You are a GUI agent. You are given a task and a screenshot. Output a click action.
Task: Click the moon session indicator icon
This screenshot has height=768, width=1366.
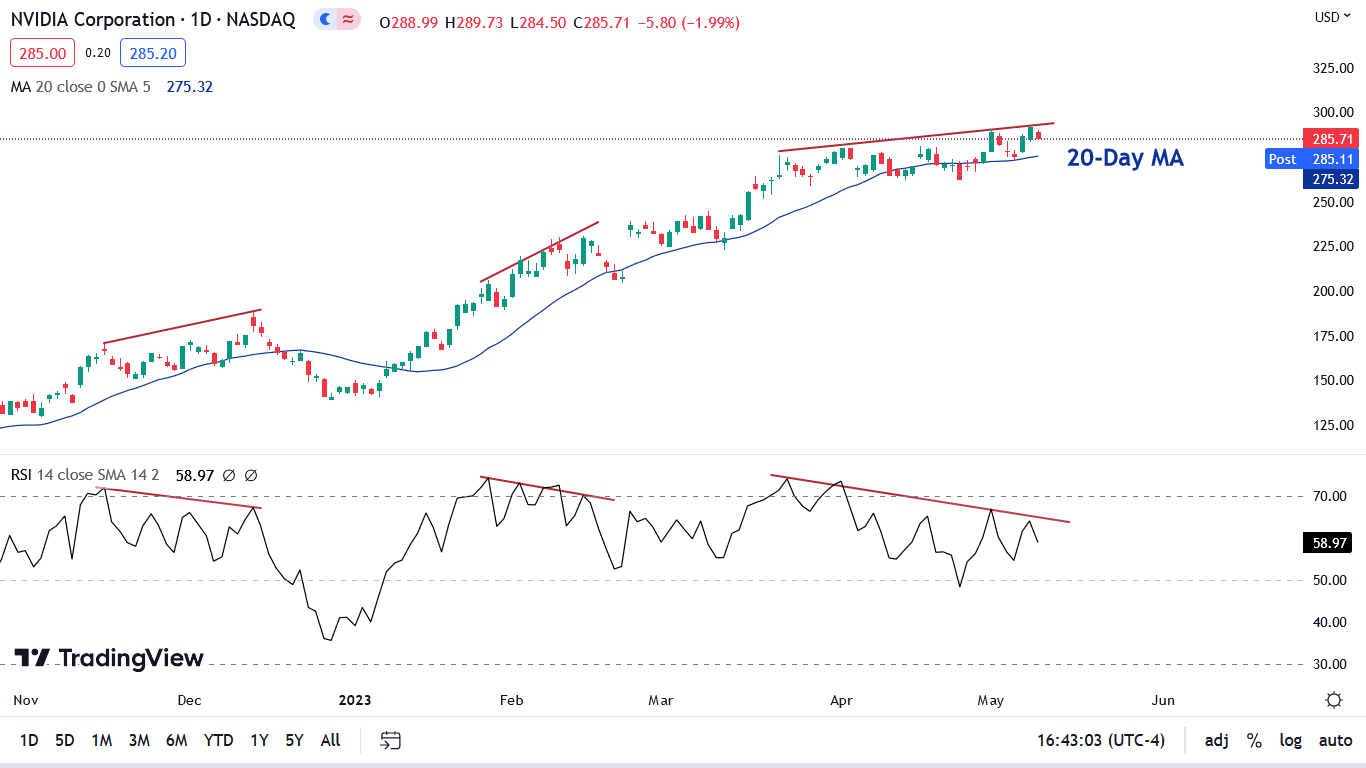325,19
